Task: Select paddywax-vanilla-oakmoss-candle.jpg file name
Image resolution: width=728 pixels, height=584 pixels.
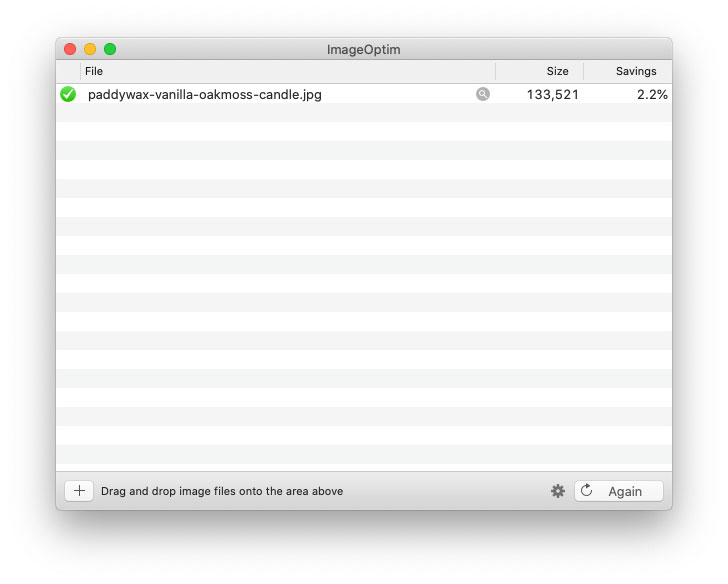Action: pos(205,95)
